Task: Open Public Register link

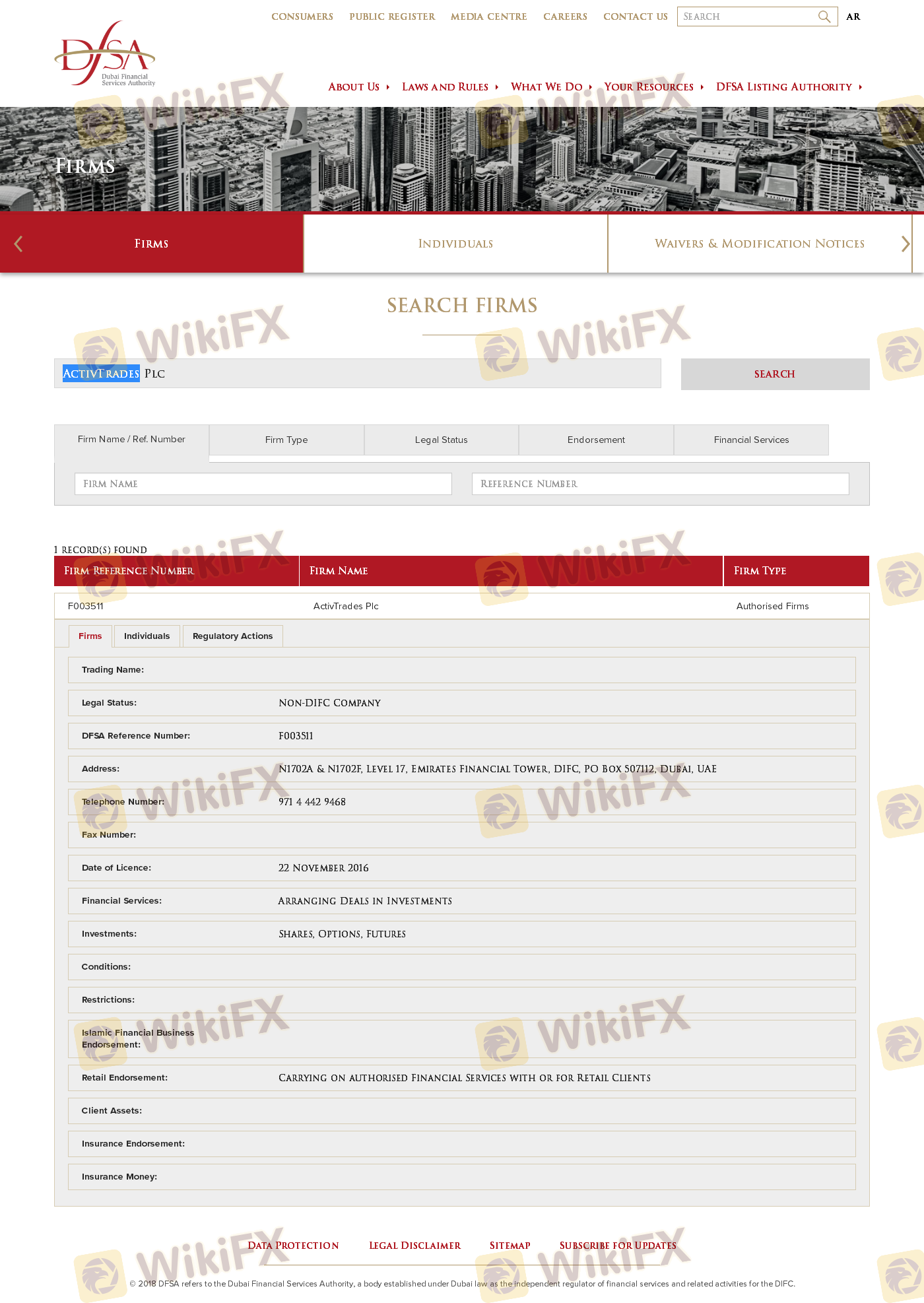Action: coord(392,17)
